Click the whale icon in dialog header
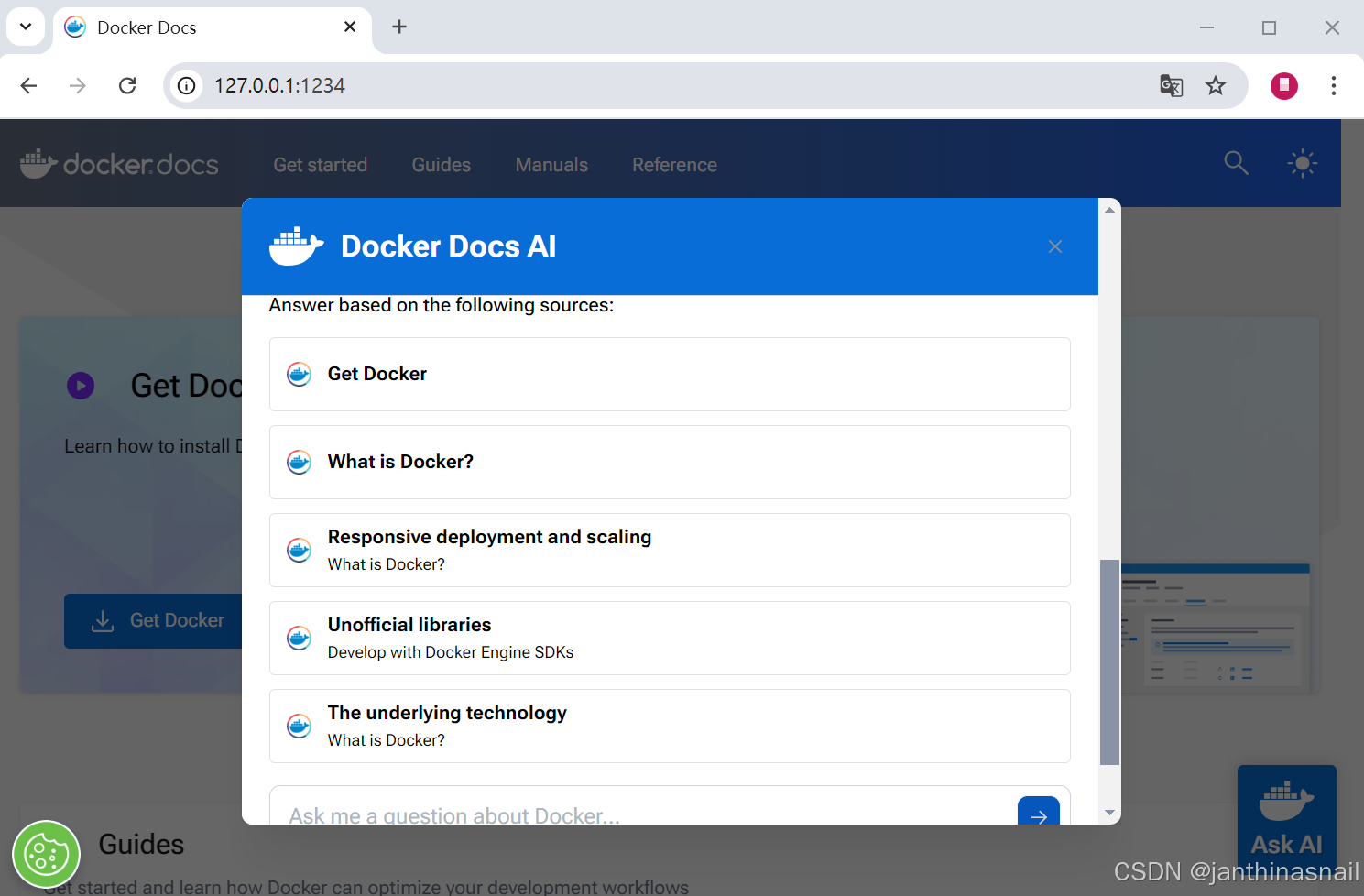This screenshot has width=1364, height=896. [296, 246]
